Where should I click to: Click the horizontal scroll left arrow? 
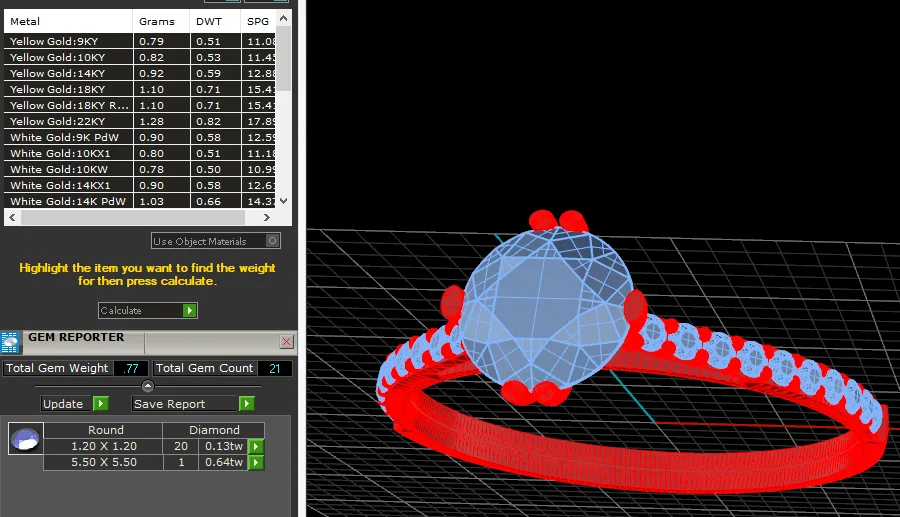[12, 217]
